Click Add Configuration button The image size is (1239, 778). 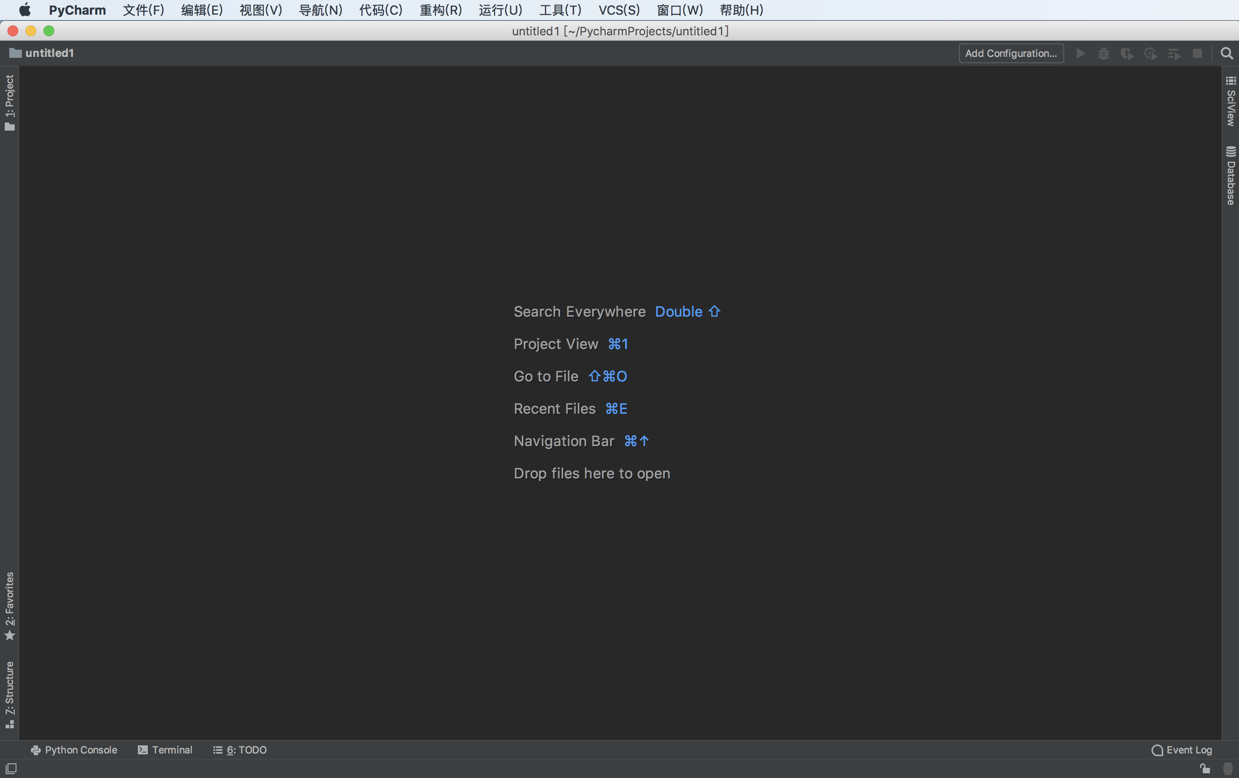(1011, 53)
